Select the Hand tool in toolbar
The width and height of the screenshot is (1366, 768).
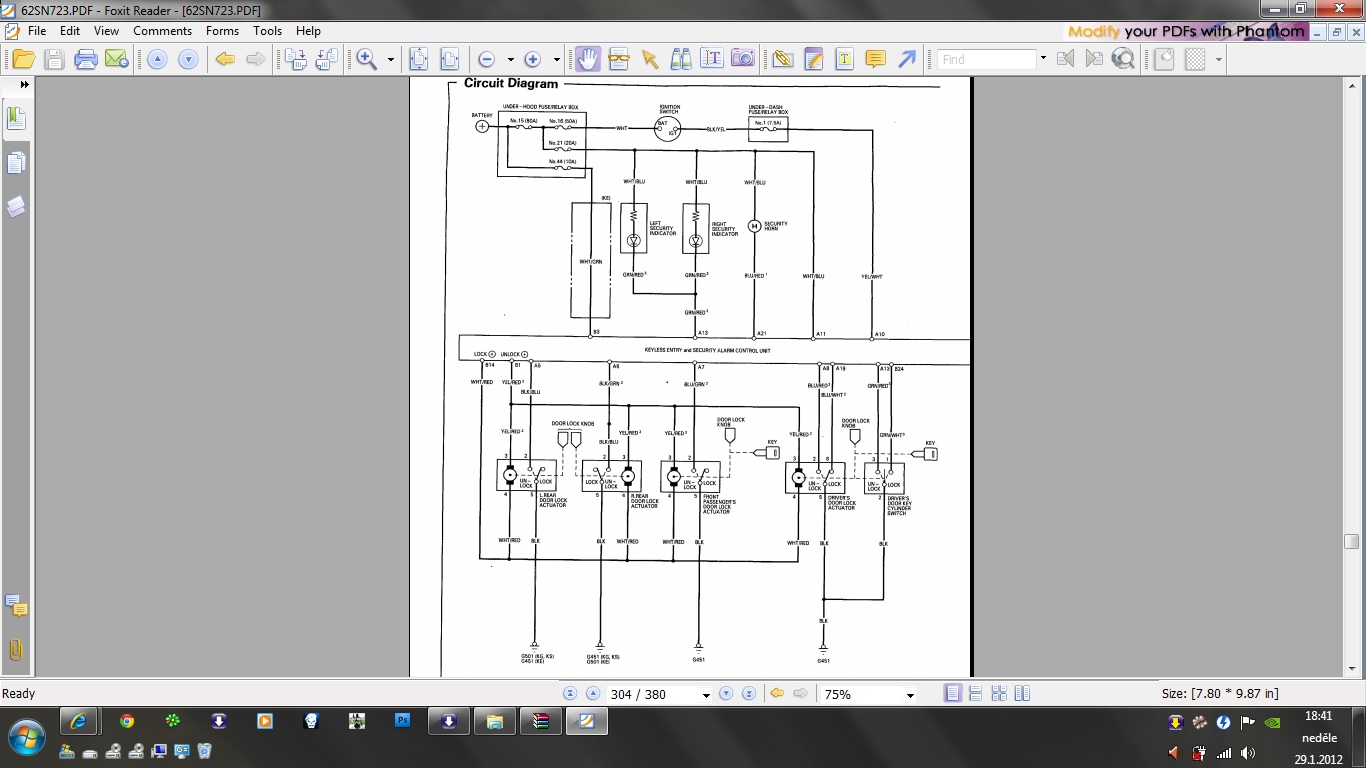coord(588,59)
